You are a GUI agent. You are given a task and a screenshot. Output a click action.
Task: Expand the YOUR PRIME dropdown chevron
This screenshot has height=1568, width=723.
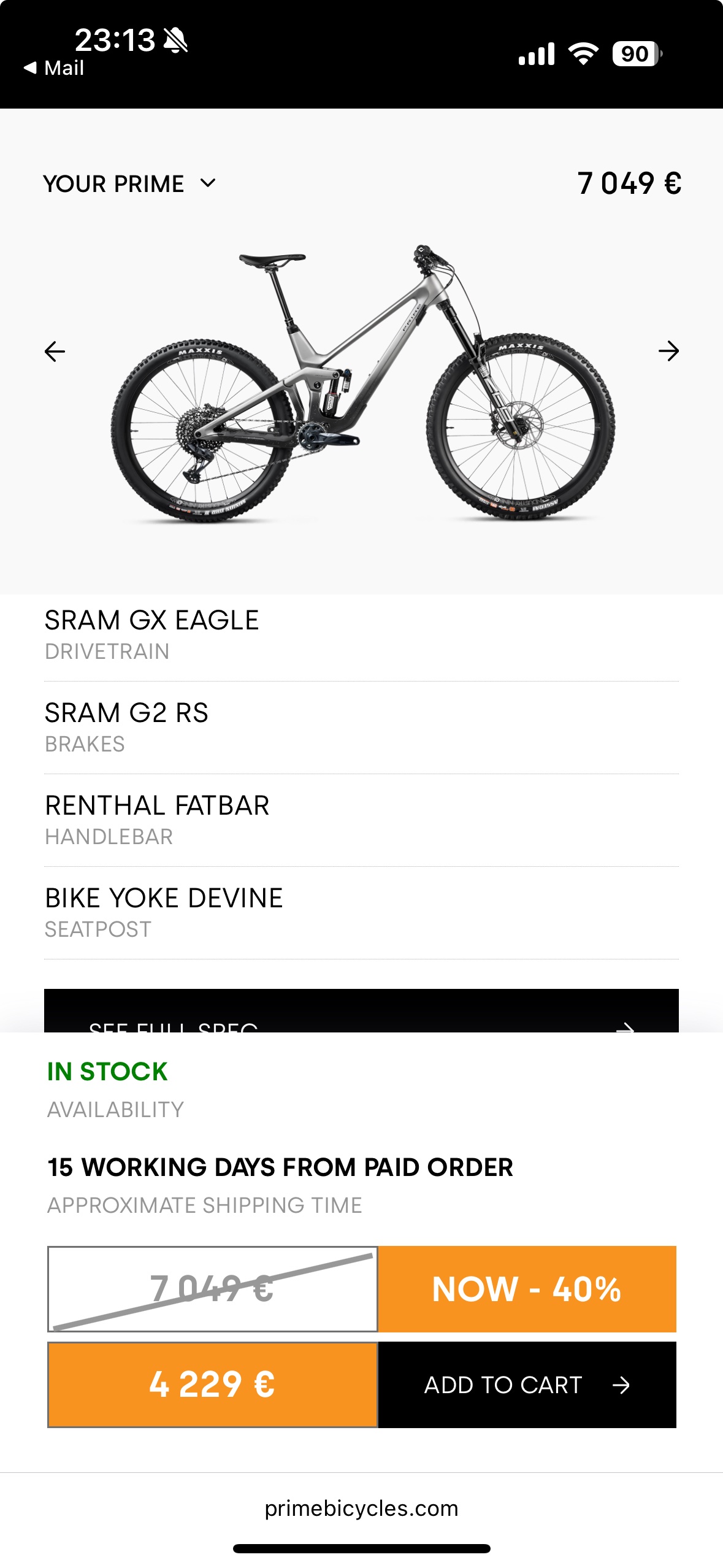208,183
